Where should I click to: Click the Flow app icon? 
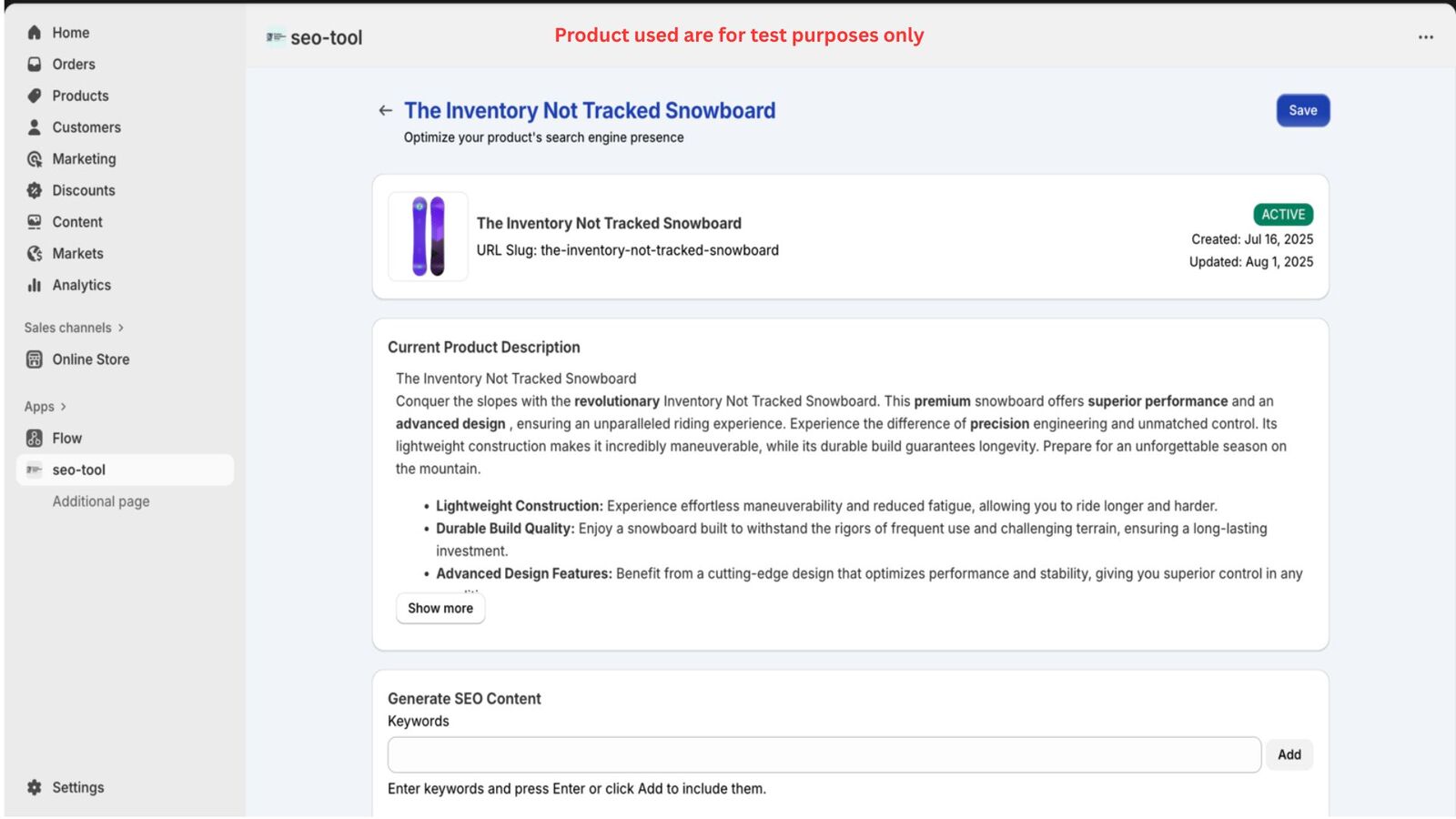click(34, 438)
